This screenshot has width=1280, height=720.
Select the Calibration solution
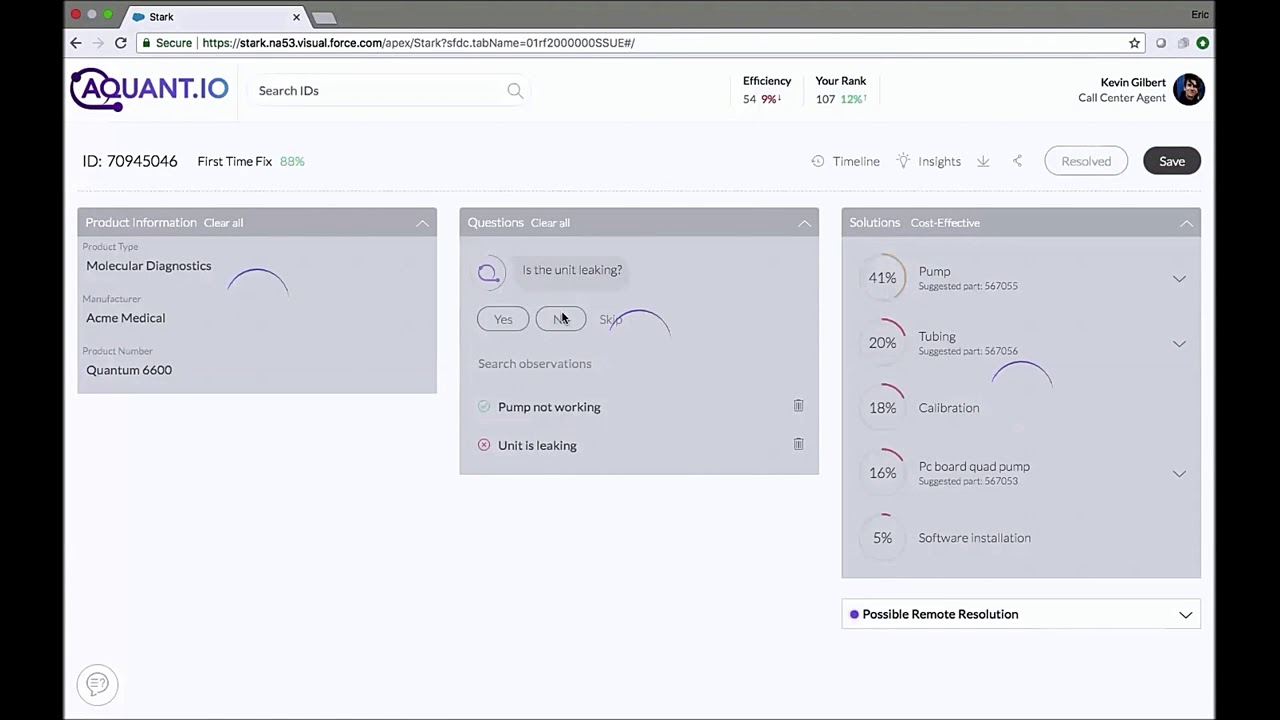(x=949, y=408)
